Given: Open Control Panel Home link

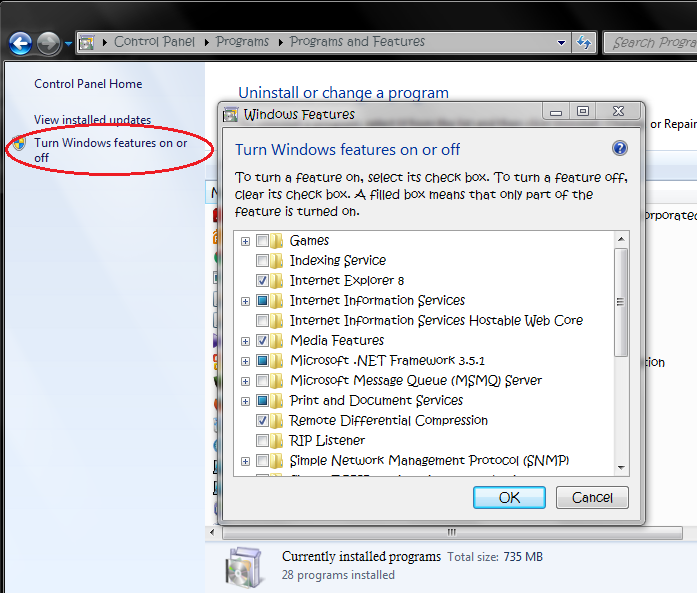Looking at the screenshot, I should tap(88, 84).
